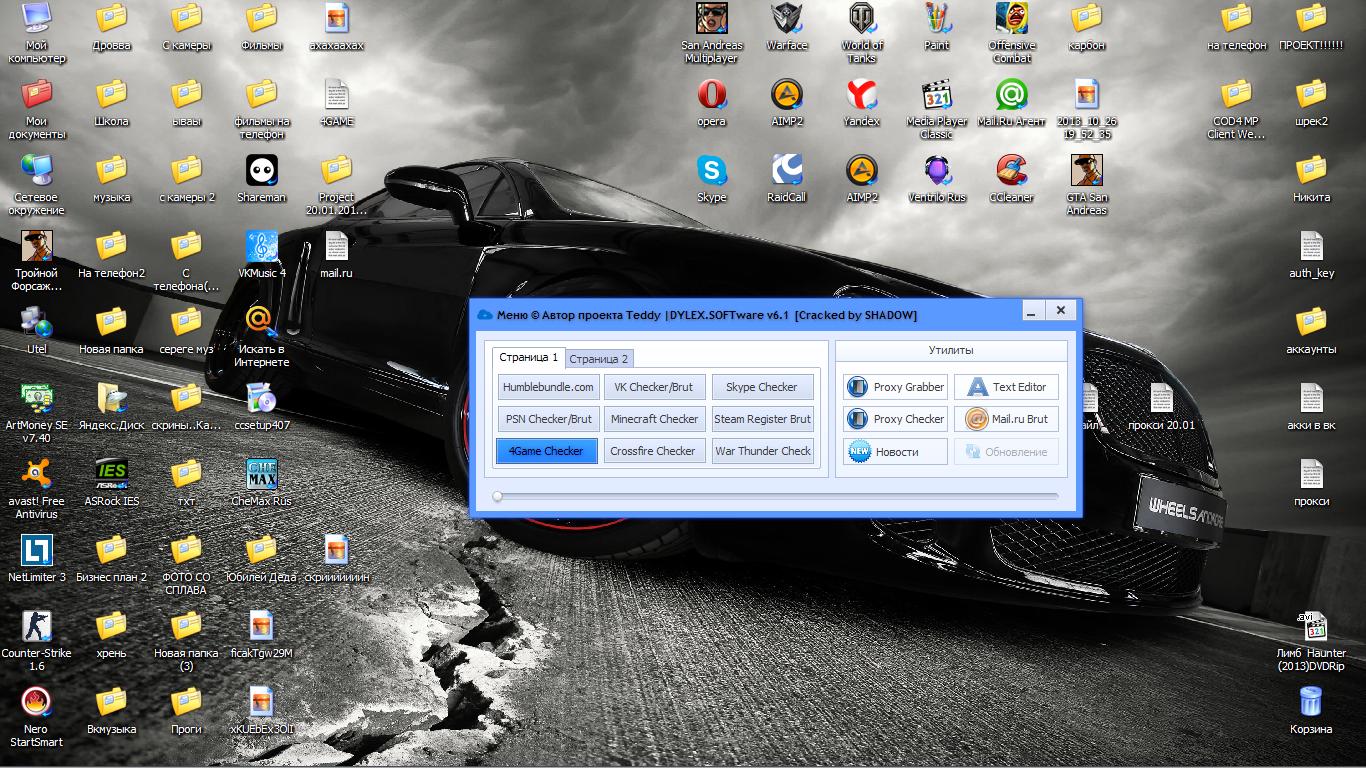Launch the VK Checker/Brut tool
Screen dimensions: 1366x768
[654, 387]
